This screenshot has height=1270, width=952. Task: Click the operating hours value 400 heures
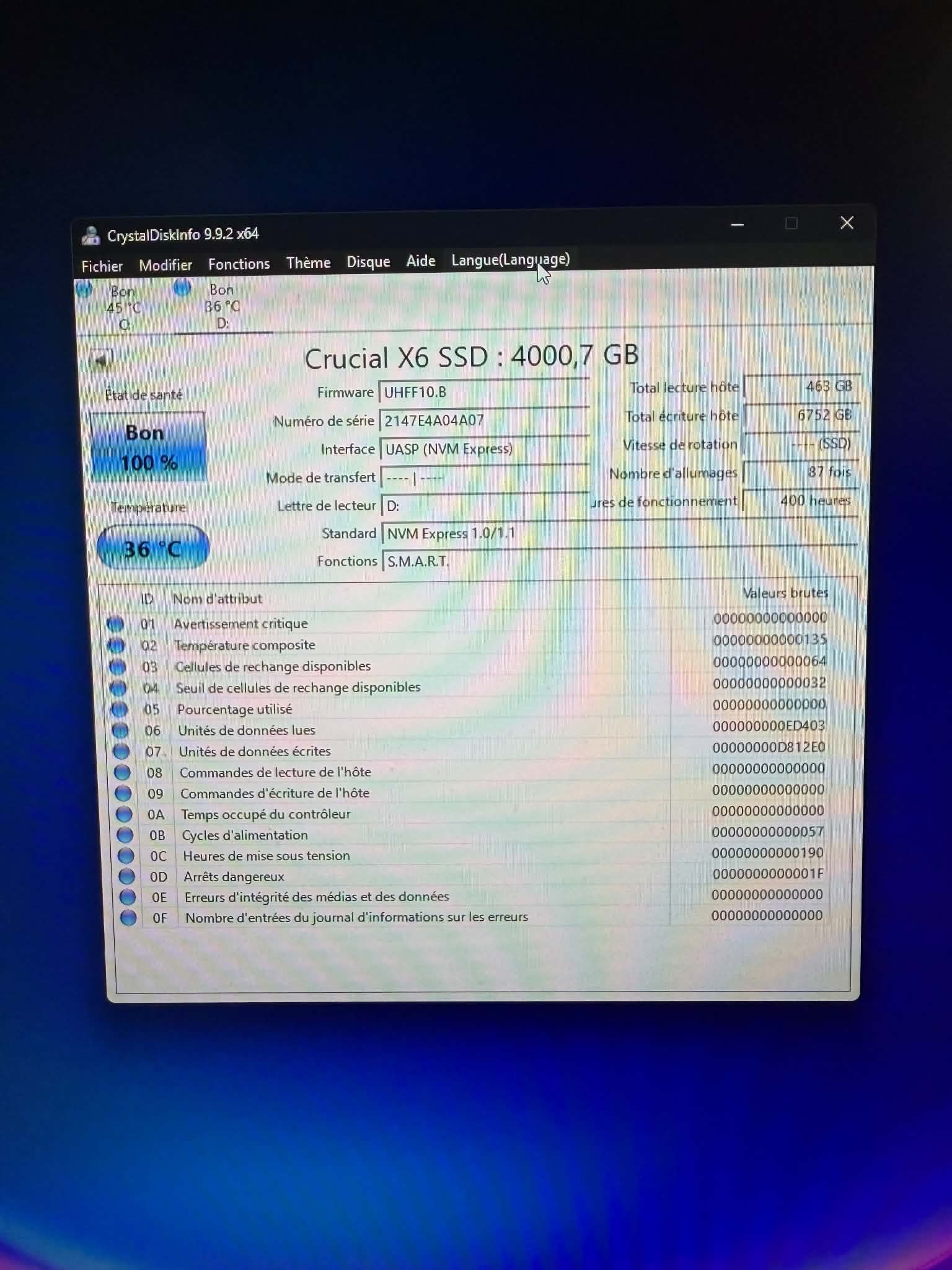click(x=800, y=500)
